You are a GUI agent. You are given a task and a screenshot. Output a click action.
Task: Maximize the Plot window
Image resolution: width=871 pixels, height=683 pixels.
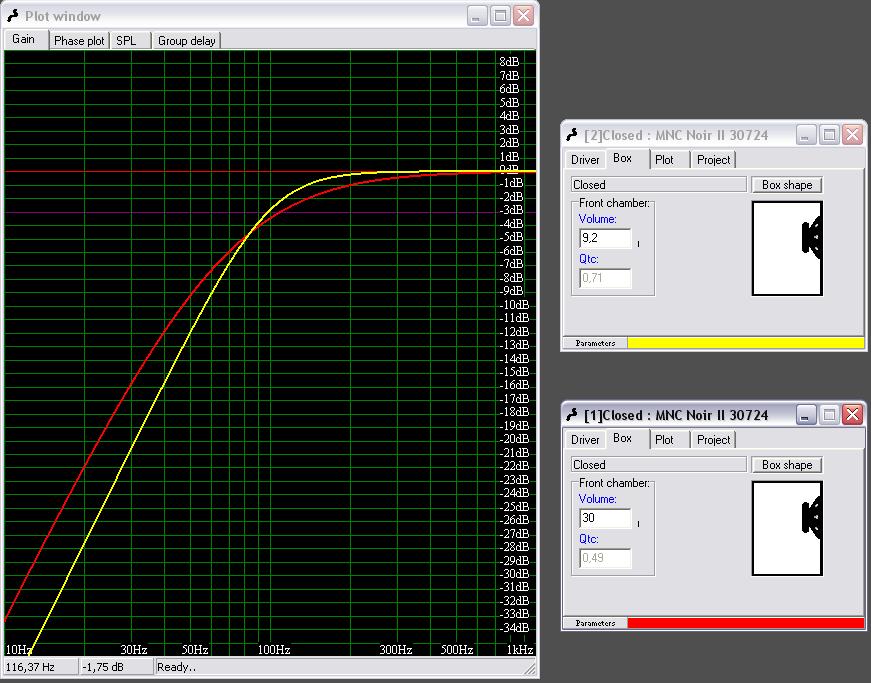point(500,16)
